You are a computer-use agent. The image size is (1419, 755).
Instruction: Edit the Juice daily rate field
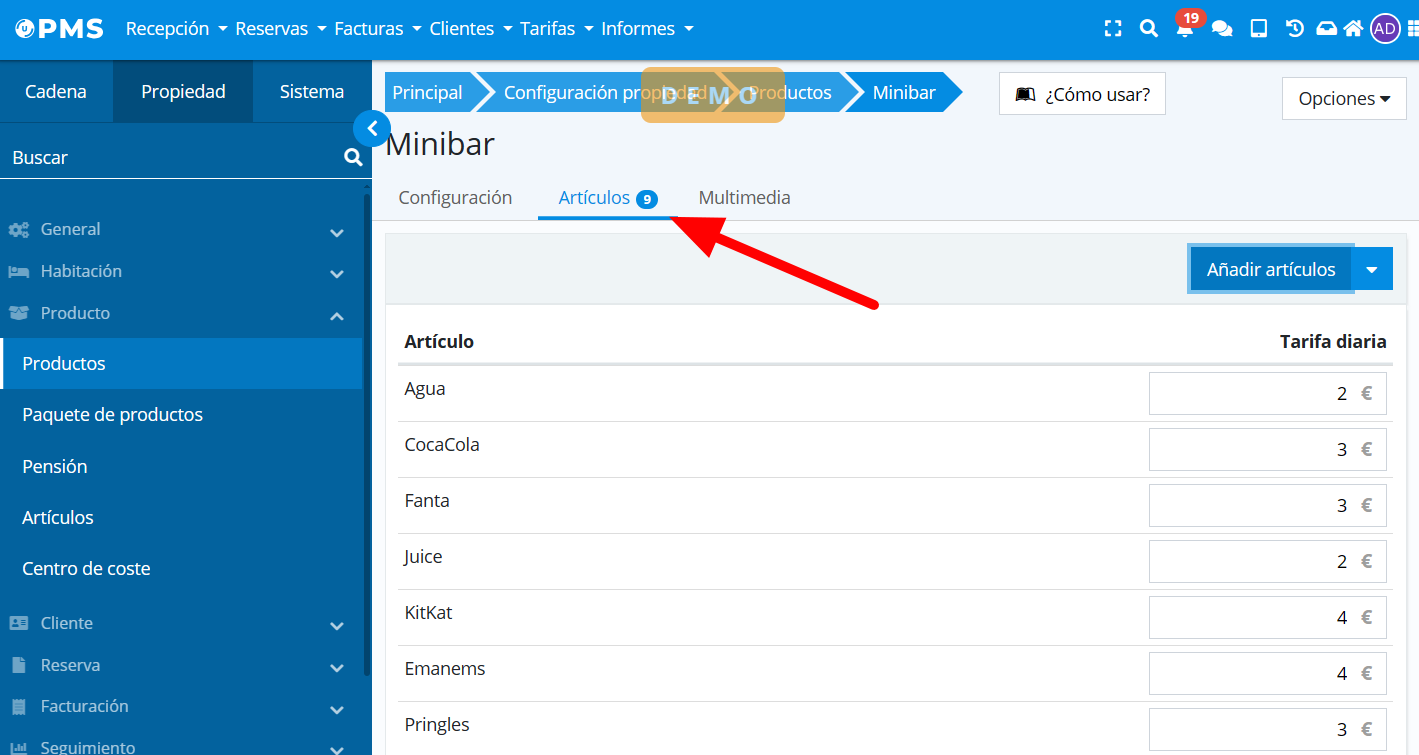click(1267, 562)
